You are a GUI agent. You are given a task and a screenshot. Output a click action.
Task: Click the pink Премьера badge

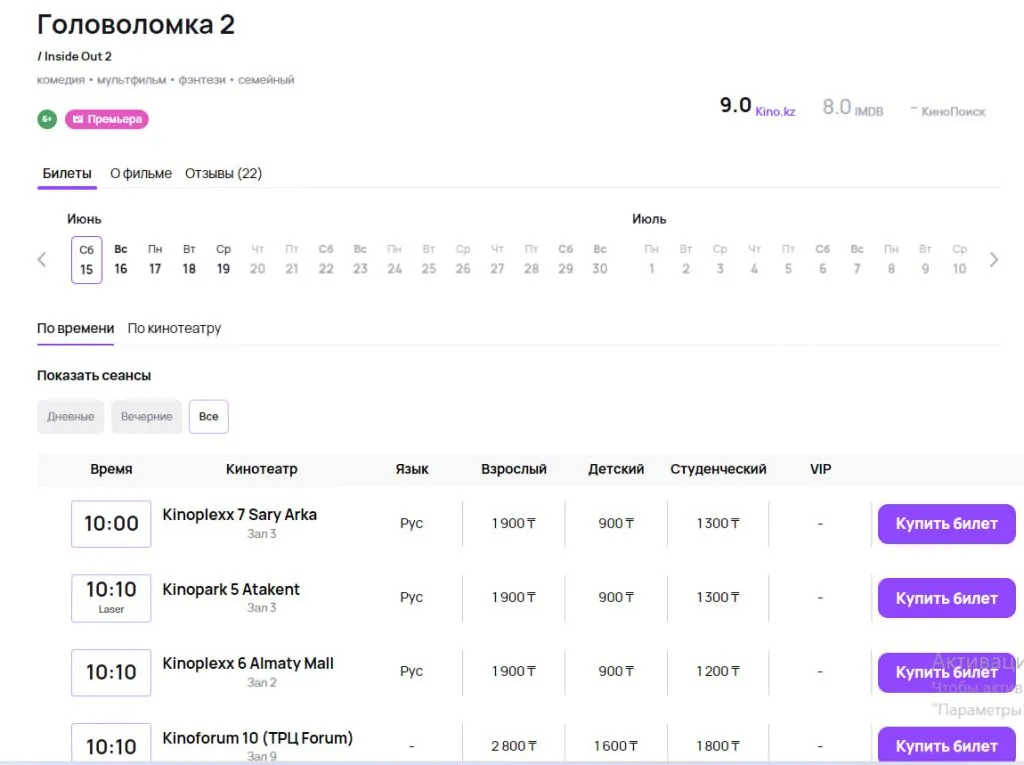(x=107, y=119)
